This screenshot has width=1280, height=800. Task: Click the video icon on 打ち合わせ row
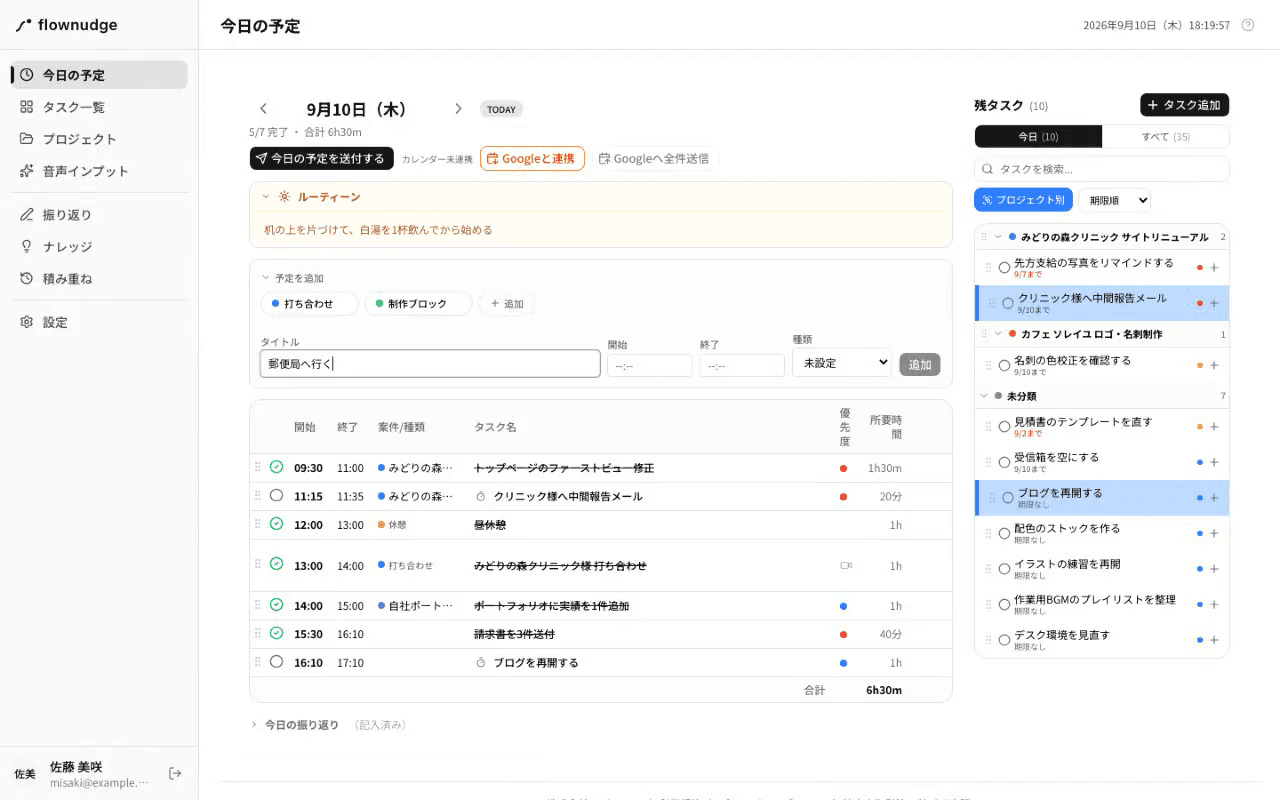coord(846,566)
